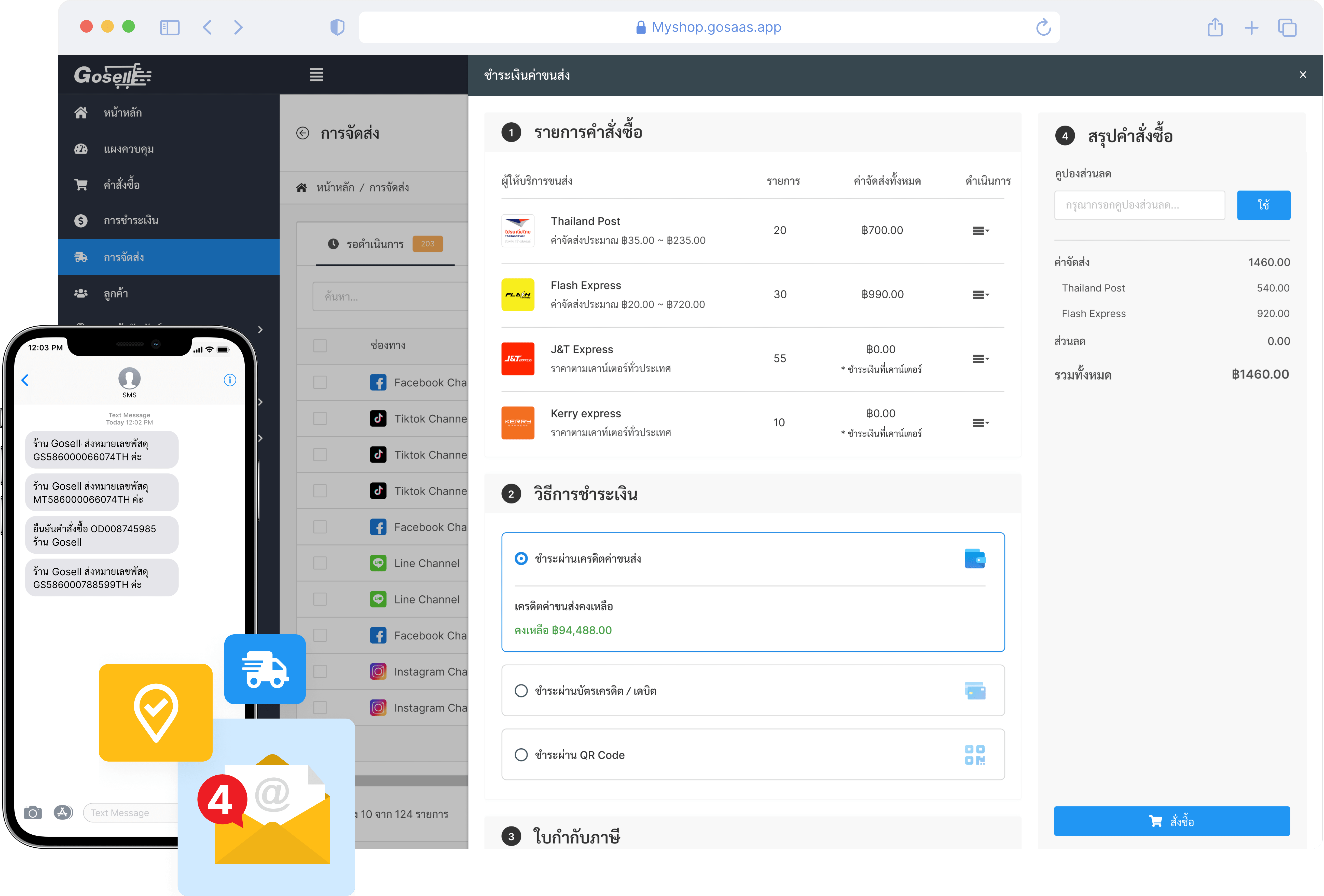Tap the SMS contact avatar on phone
The image size is (1324, 896).
click(129, 378)
